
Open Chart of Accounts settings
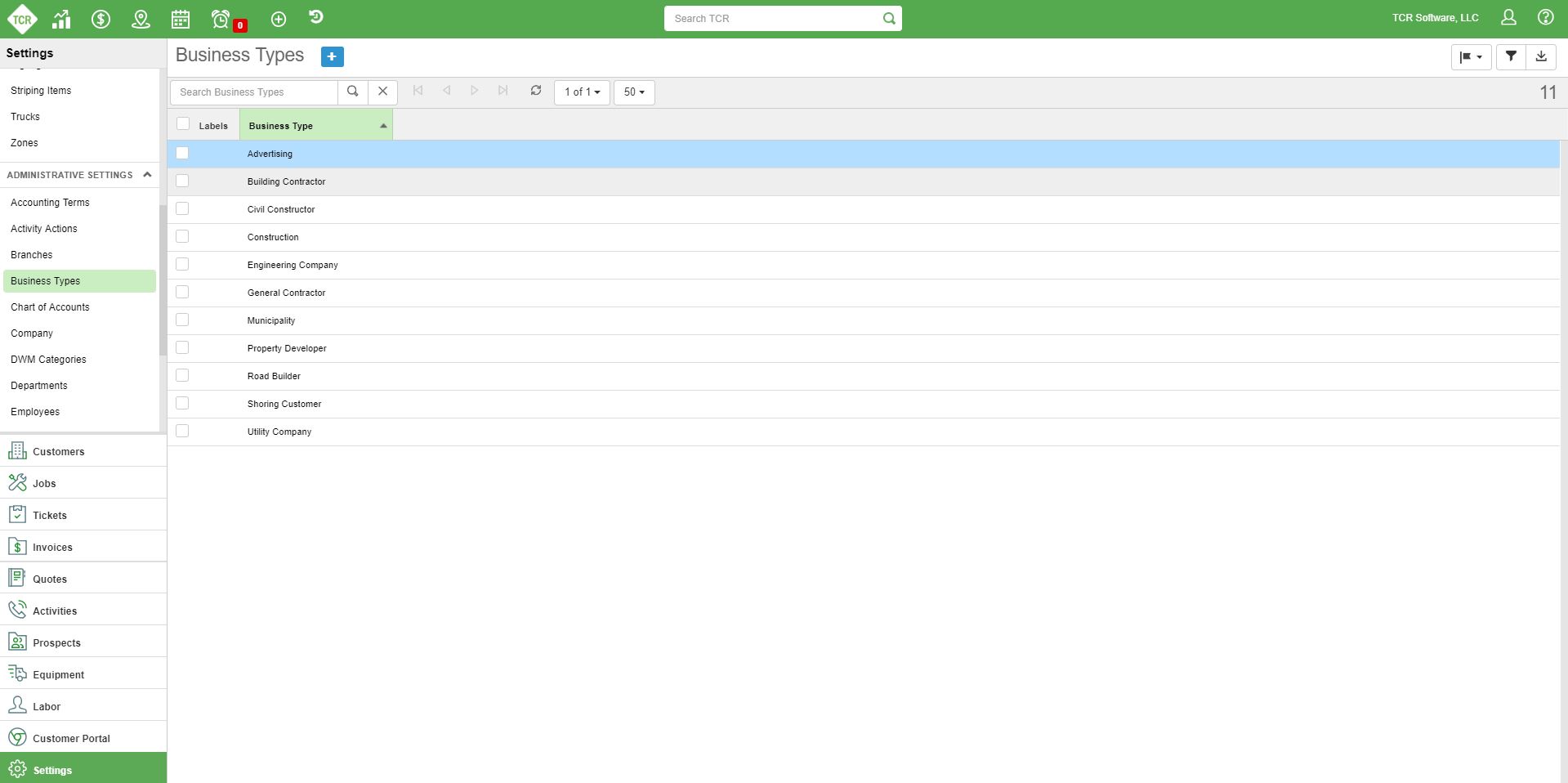tap(50, 307)
